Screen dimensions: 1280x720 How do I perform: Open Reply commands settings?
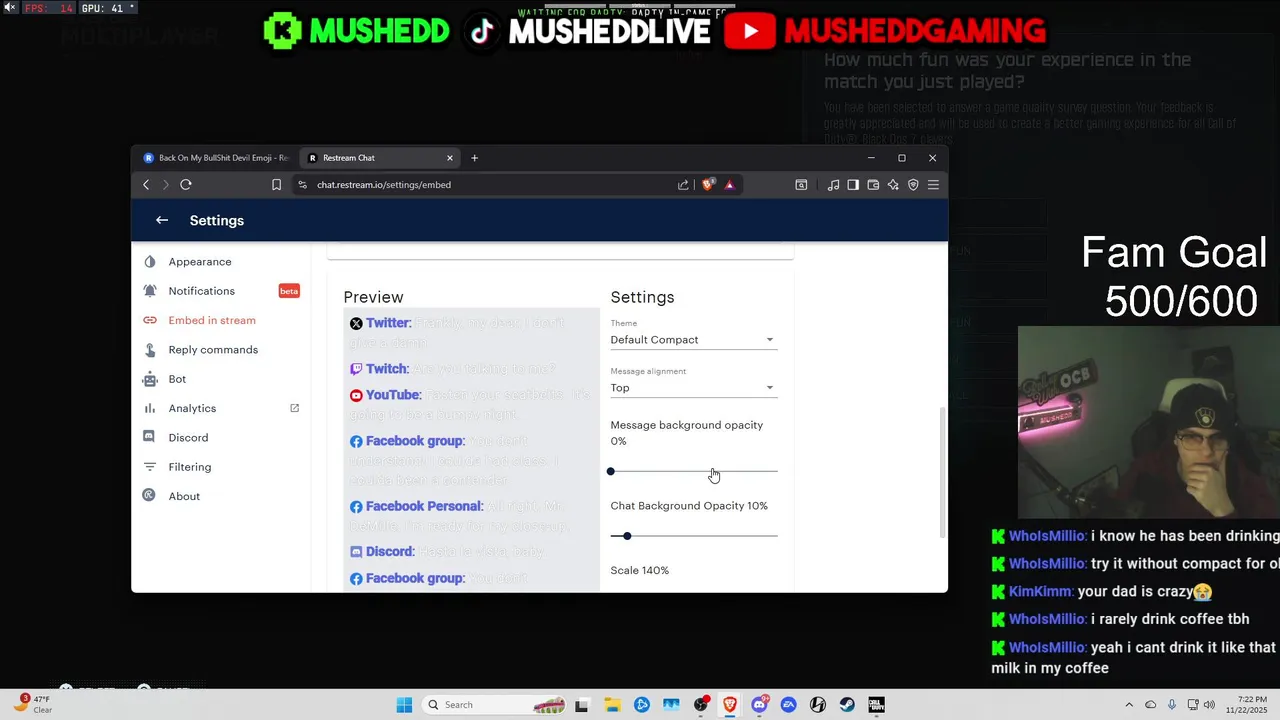point(213,350)
